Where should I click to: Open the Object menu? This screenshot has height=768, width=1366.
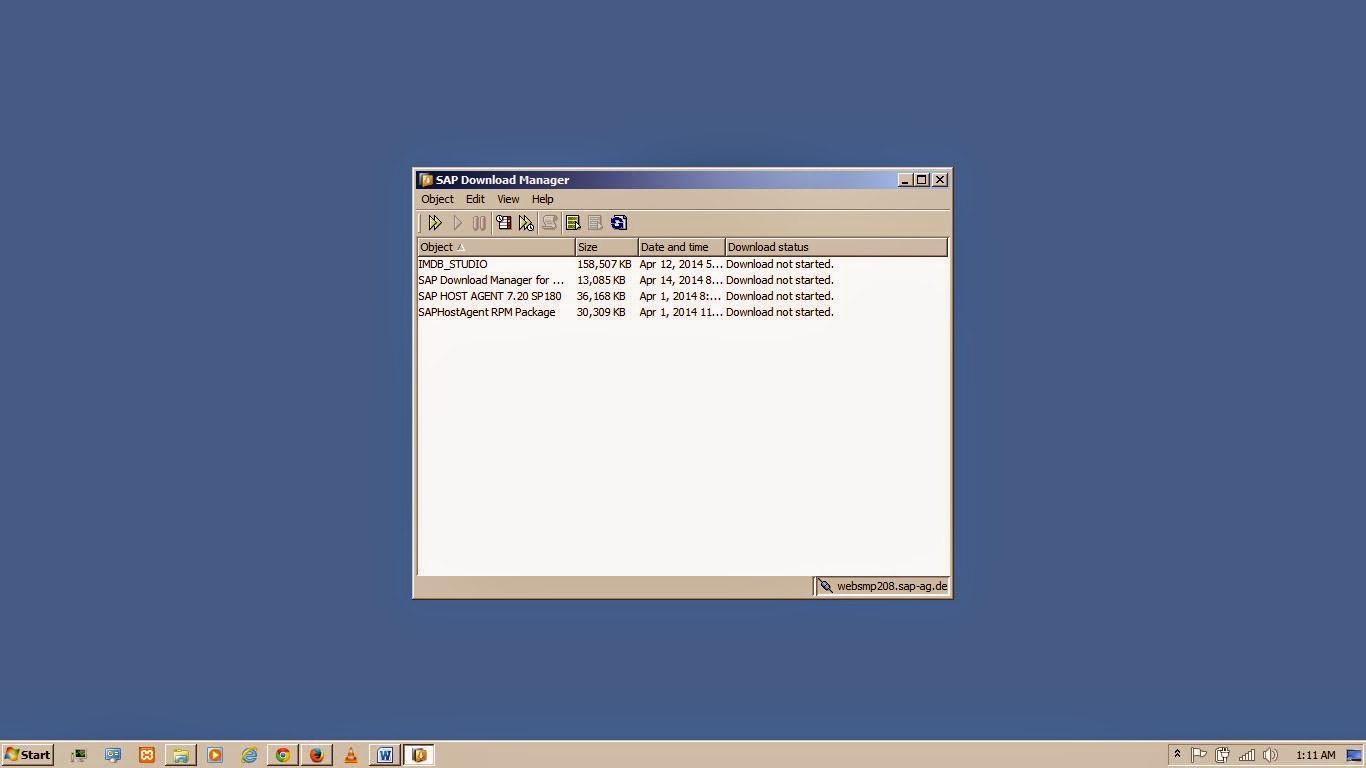(x=437, y=199)
